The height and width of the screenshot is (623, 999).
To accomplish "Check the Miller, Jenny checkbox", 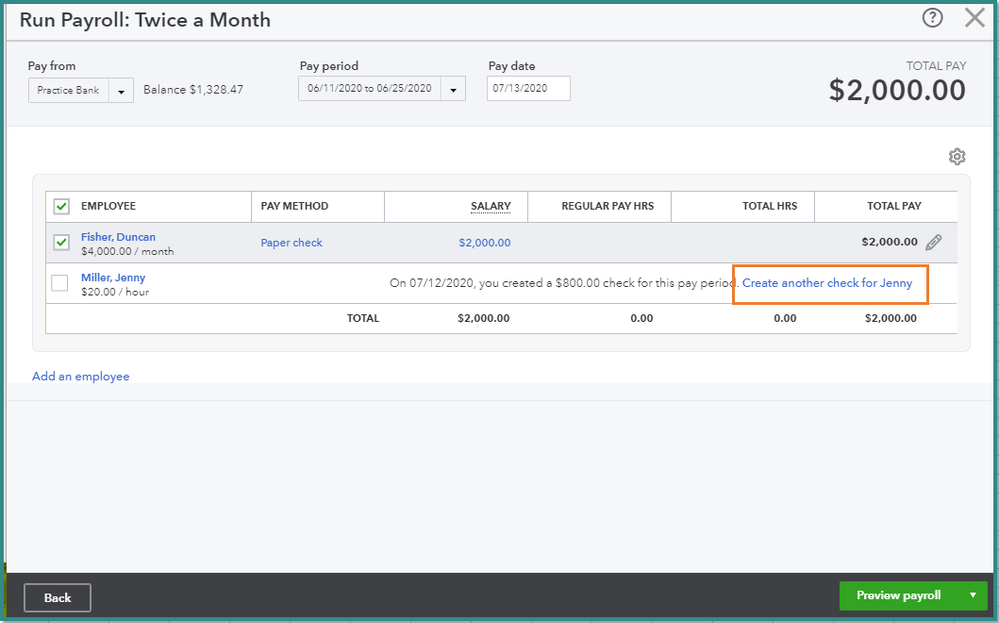I will 60,284.
